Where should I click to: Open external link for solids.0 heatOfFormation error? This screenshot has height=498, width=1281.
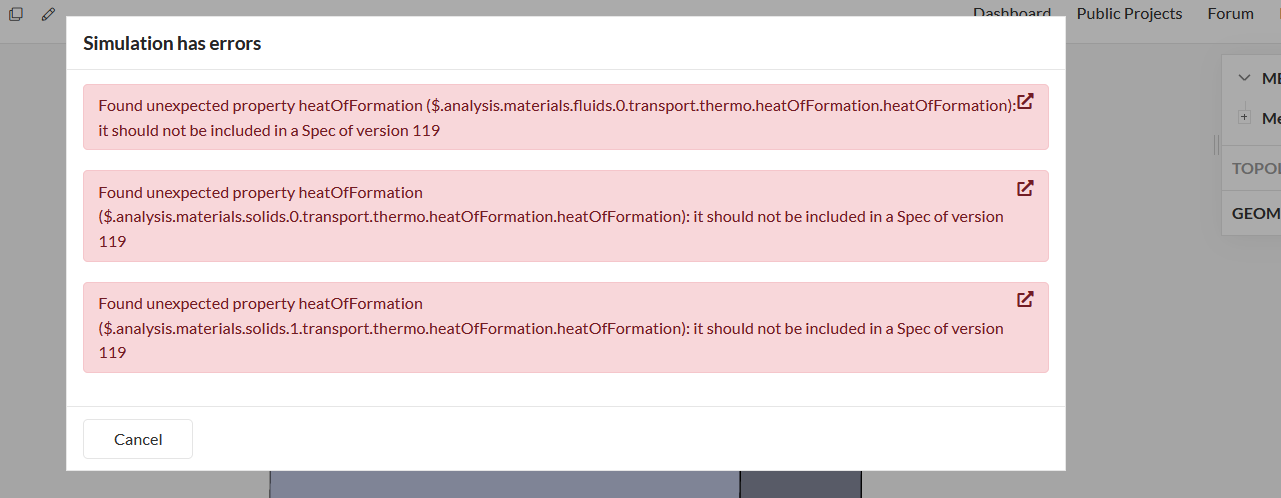(x=1025, y=188)
